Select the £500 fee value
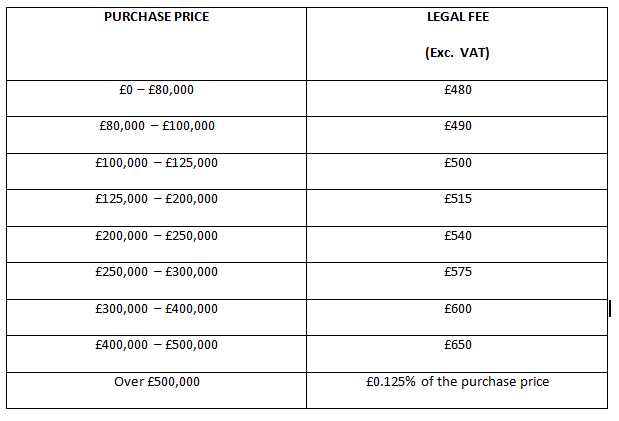This screenshot has height=421, width=619. 458,163
